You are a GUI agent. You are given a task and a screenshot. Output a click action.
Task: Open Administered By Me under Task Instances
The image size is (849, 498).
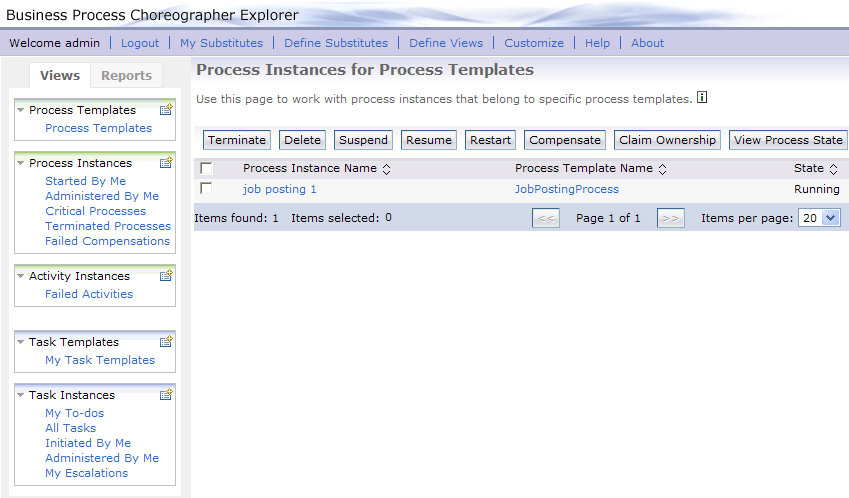pyautogui.click(x=102, y=458)
